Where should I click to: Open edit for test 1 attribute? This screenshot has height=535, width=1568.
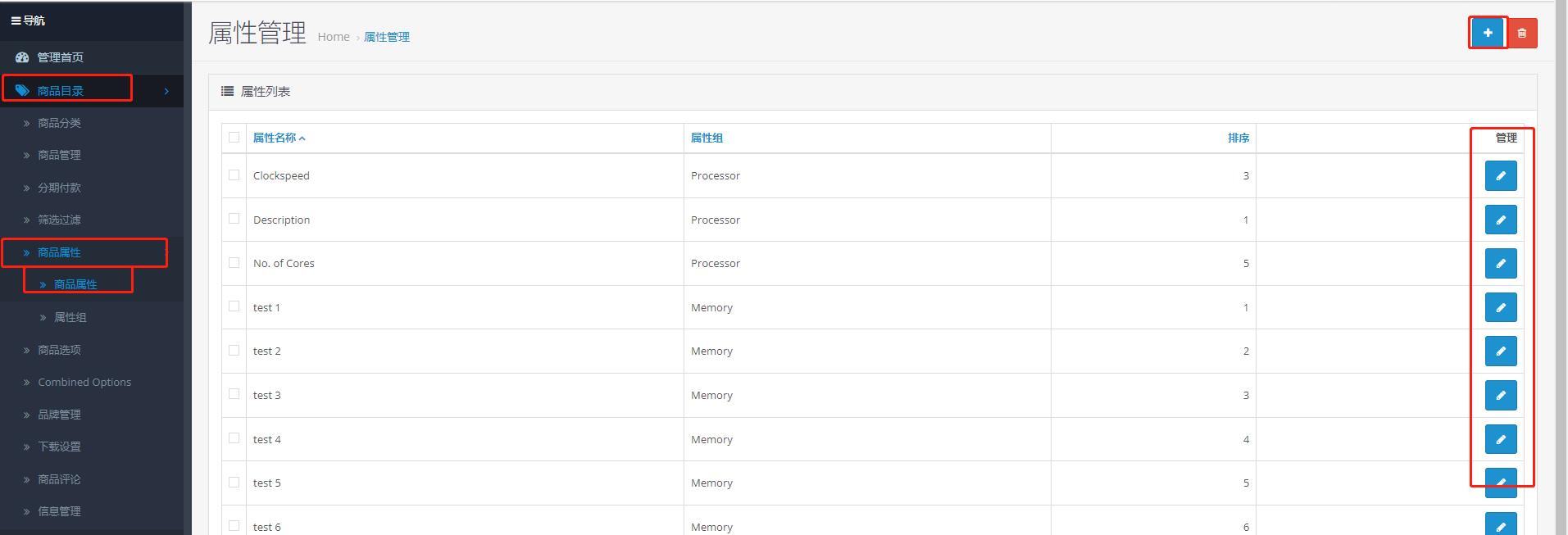pos(1500,307)
